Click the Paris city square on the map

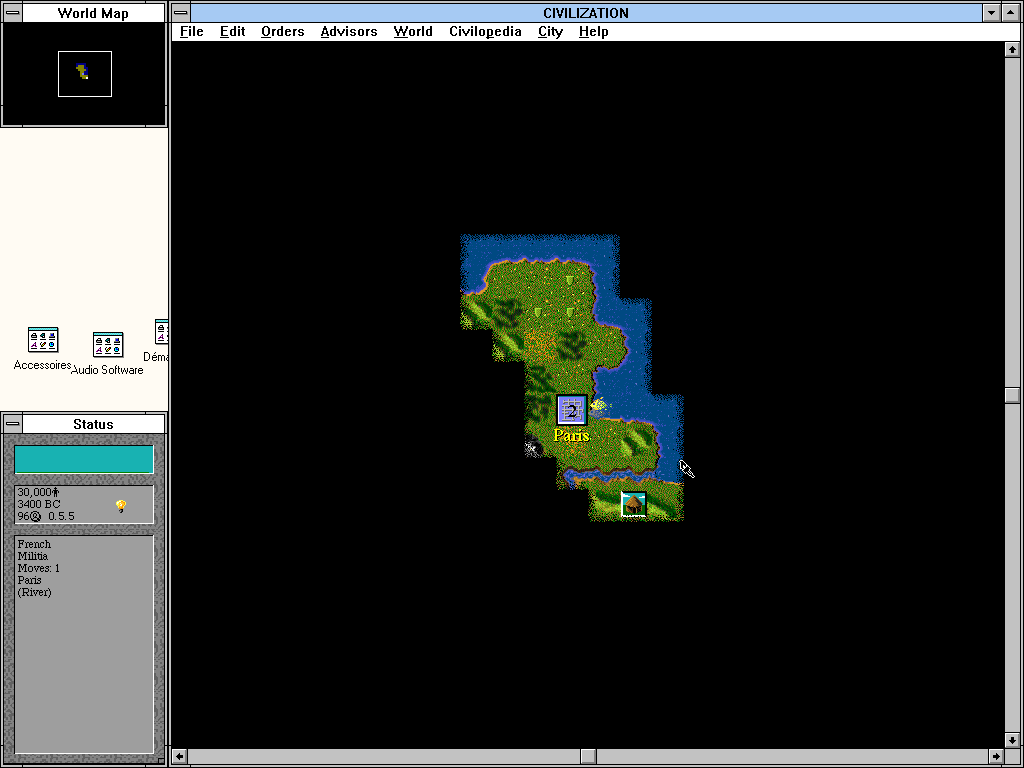(571, 411)
